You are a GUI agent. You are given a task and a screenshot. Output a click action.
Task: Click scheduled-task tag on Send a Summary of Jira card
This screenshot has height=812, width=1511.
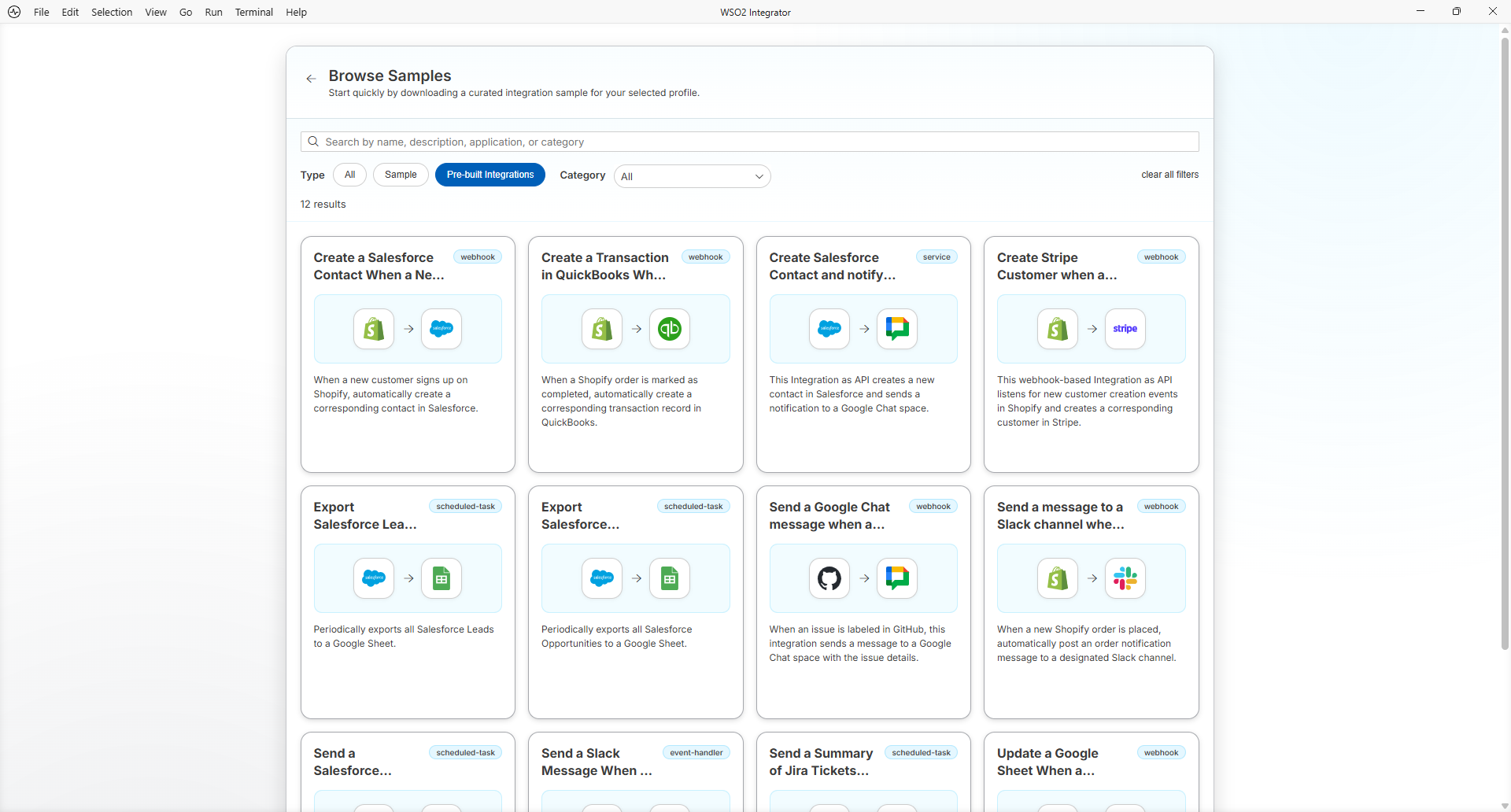(x=921, y=753)
